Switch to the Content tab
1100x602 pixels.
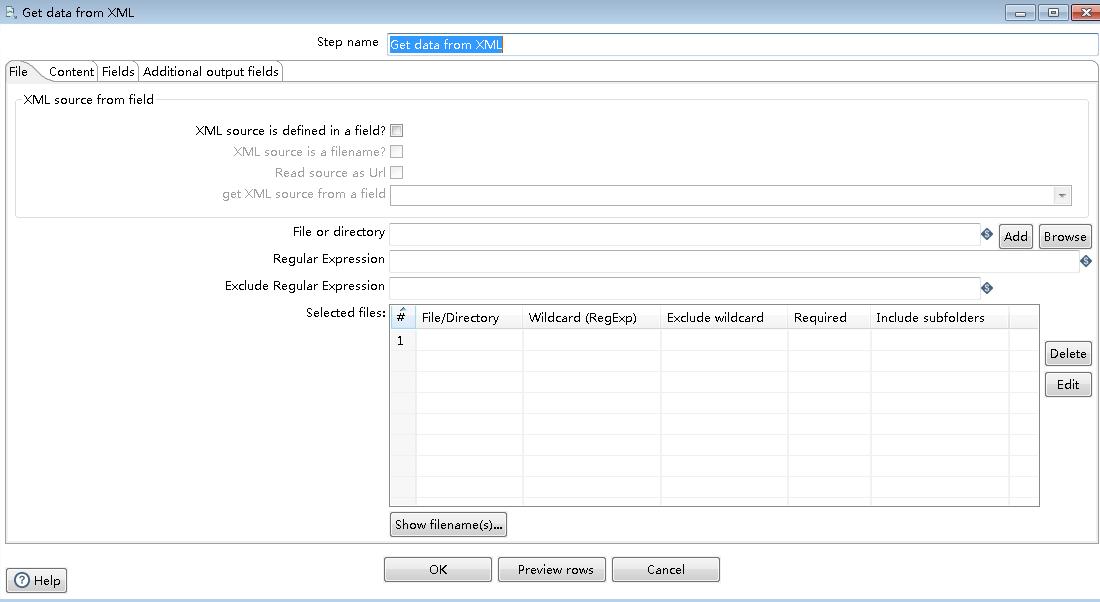coord(70,71)
